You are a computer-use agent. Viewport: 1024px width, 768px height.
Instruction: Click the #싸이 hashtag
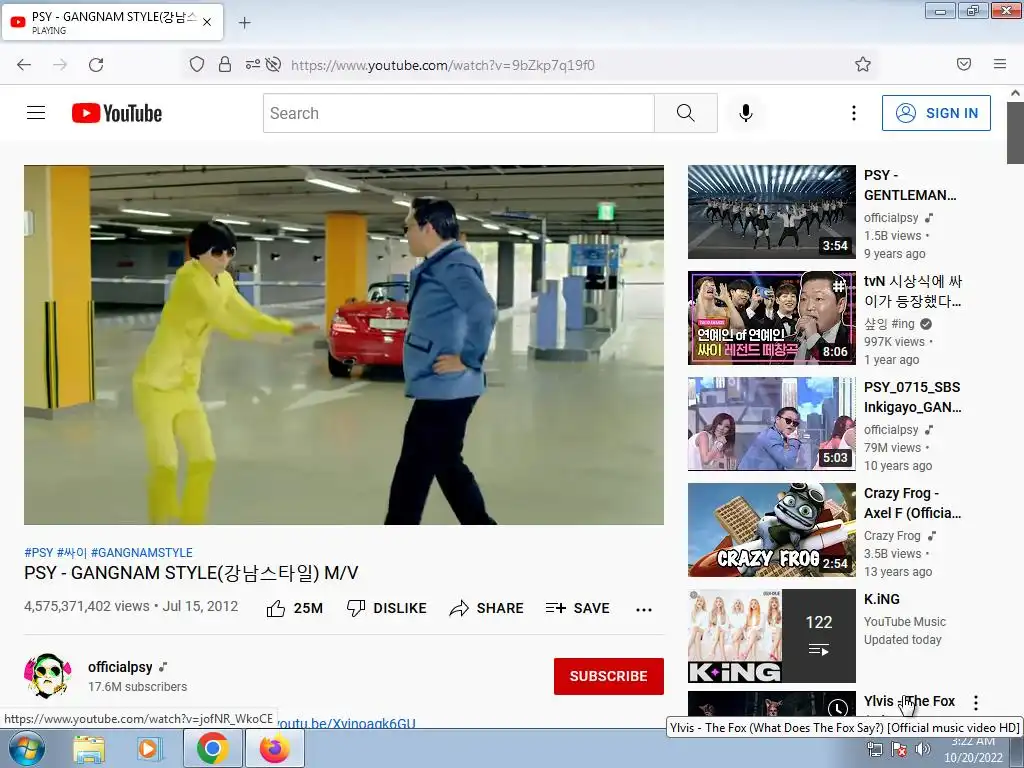point(72,552)
